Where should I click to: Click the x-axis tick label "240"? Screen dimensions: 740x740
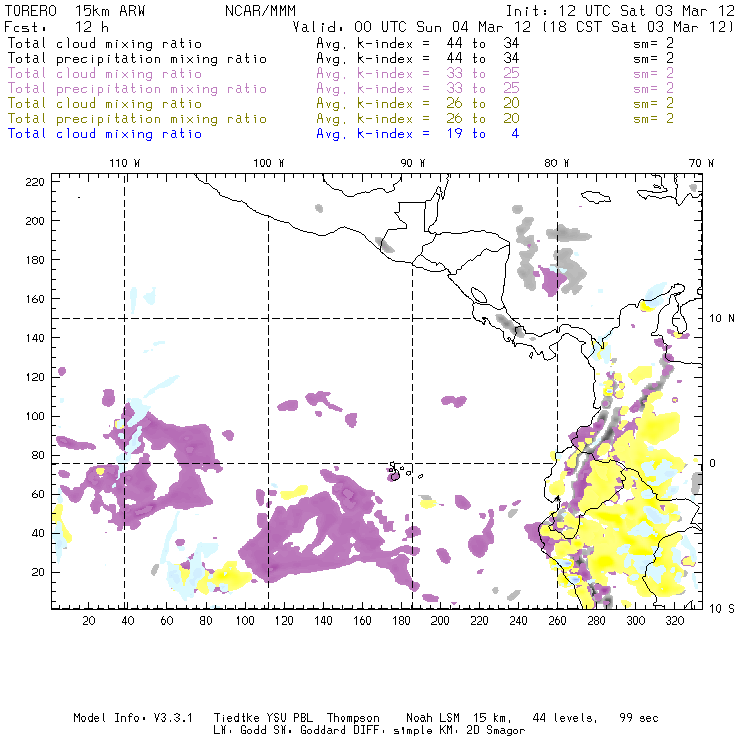pyautogui.click(x=518, y=621)
